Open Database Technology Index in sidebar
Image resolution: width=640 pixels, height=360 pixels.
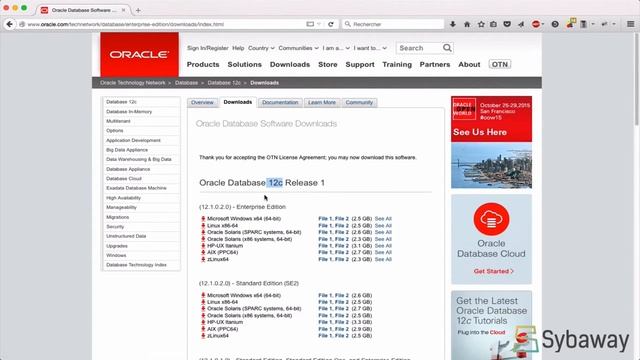point(136,265)
